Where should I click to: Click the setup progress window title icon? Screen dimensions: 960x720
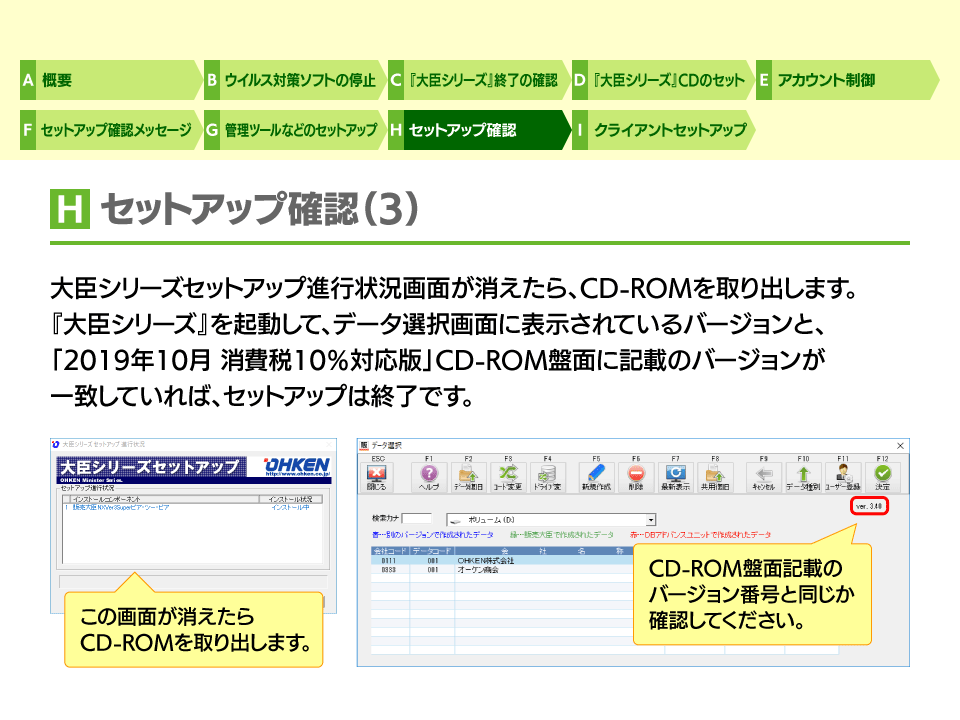pos(56,444)
